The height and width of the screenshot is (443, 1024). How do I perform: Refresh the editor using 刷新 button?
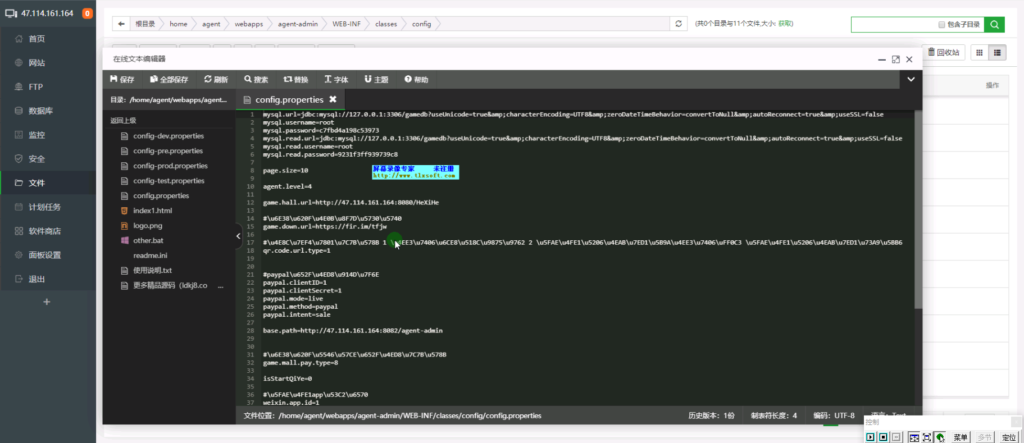(216, 79)
